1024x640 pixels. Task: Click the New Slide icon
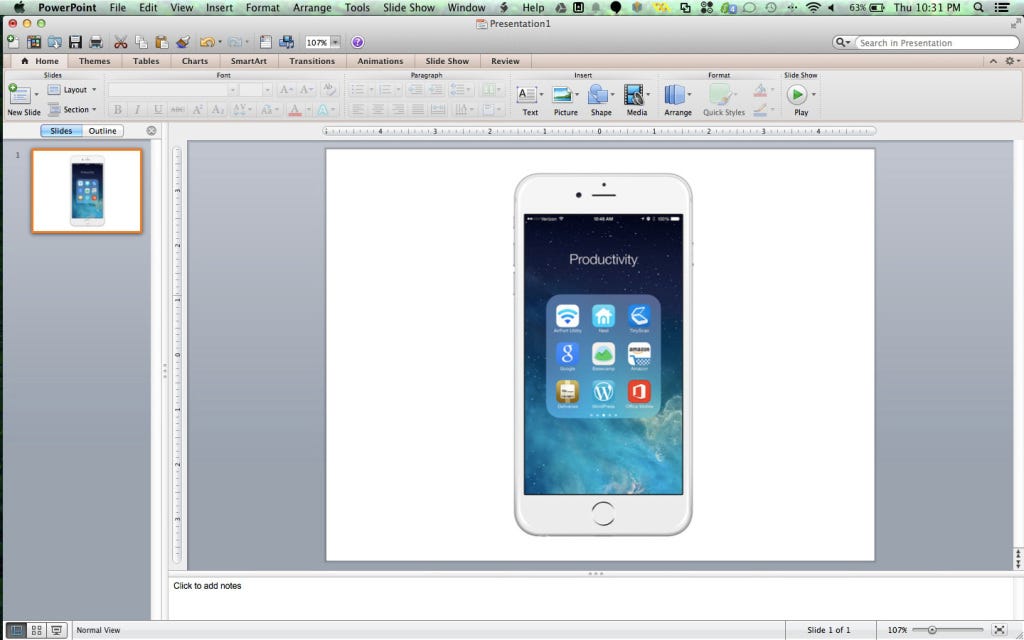pos(19,94)
